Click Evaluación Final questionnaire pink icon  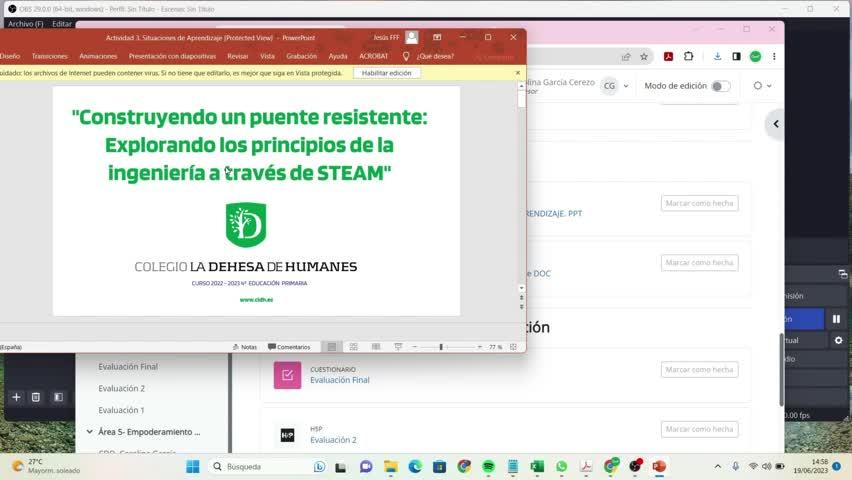[x=287, y=375]
